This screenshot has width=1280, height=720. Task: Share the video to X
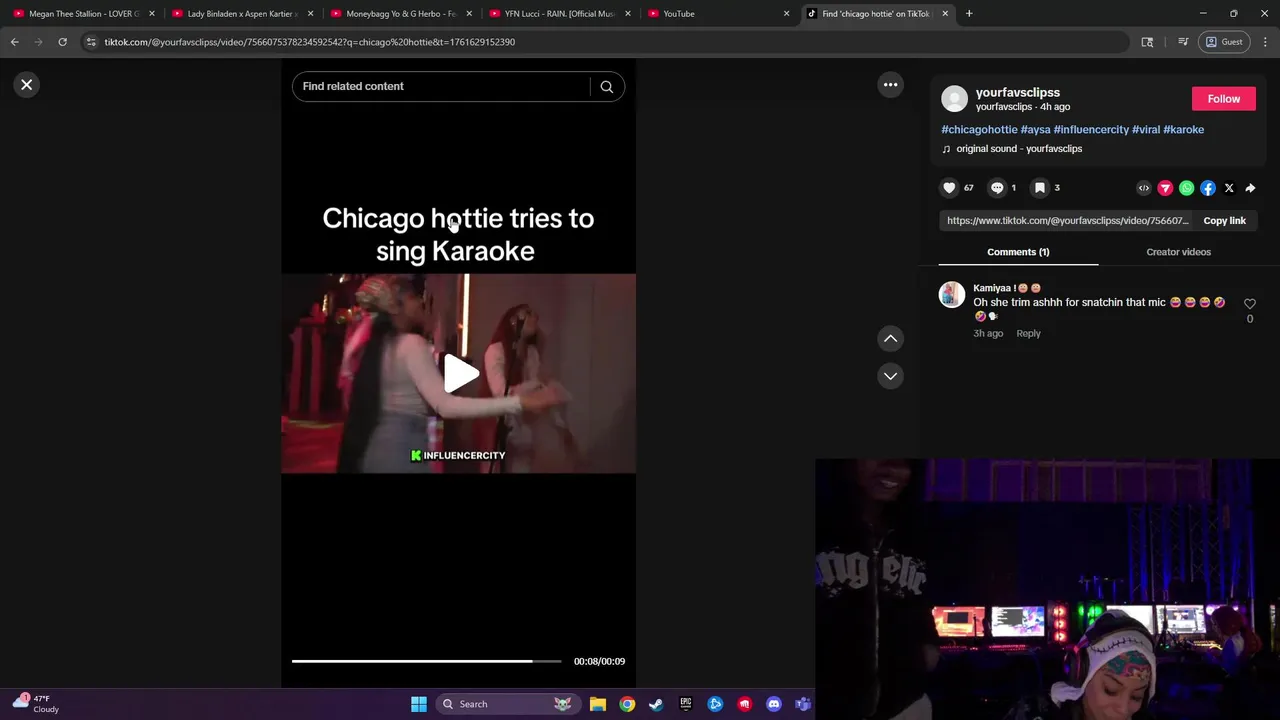point(1229,188)
